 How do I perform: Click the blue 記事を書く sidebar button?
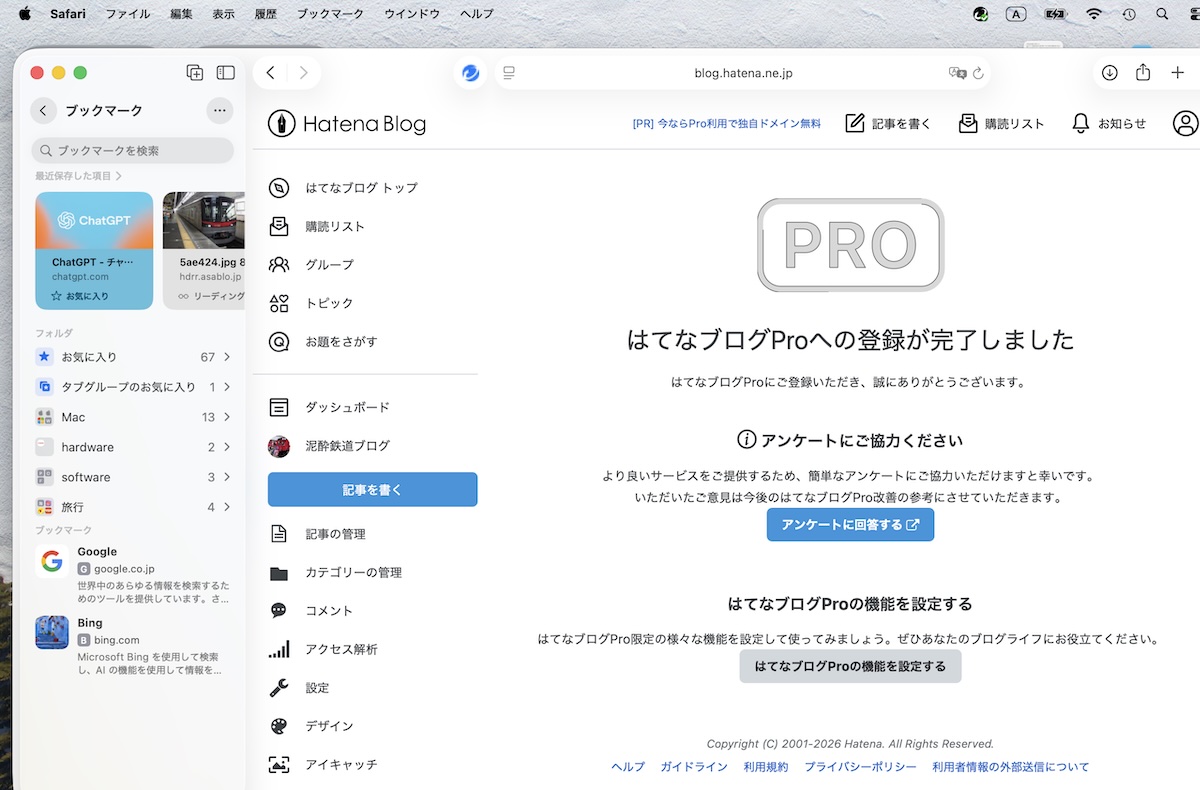(x=372, y=490)
